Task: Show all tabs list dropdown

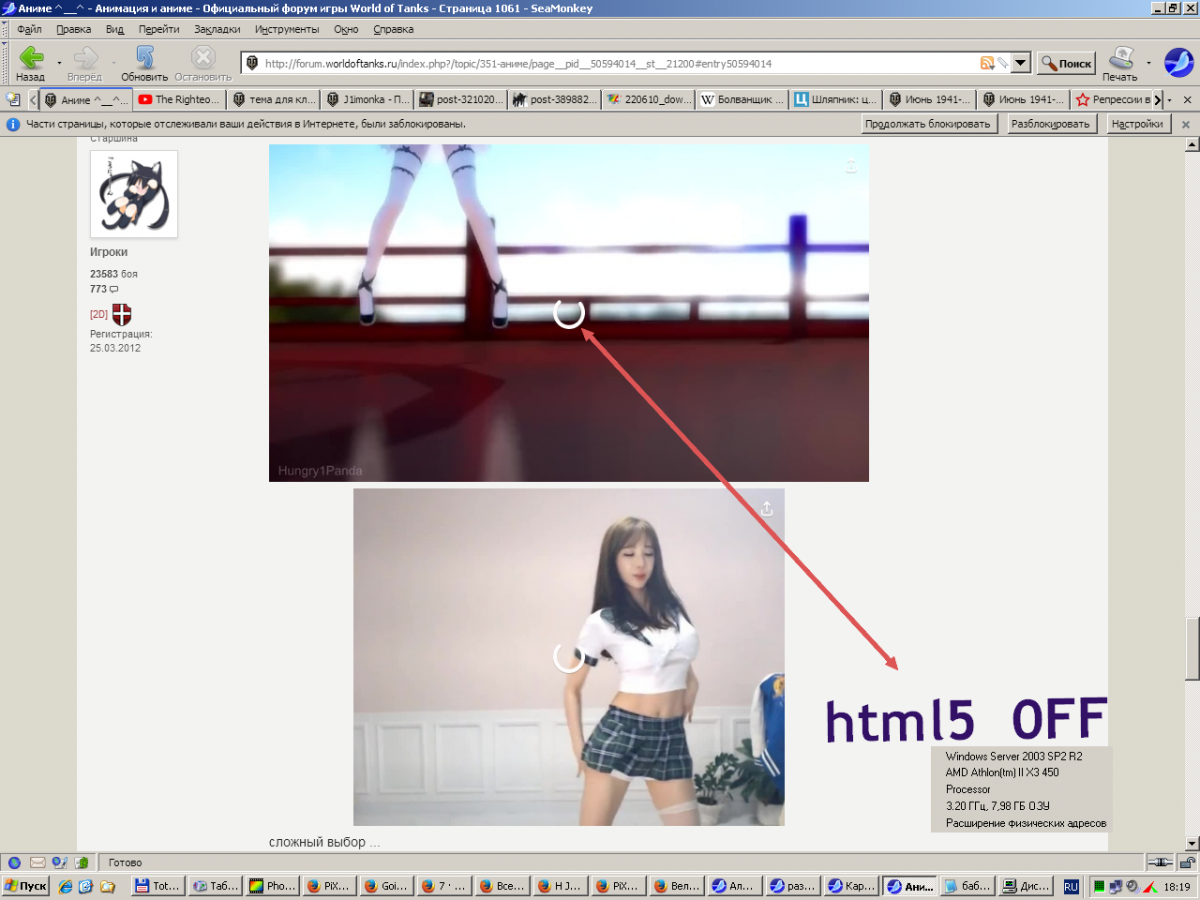Action: point(1171,100)
